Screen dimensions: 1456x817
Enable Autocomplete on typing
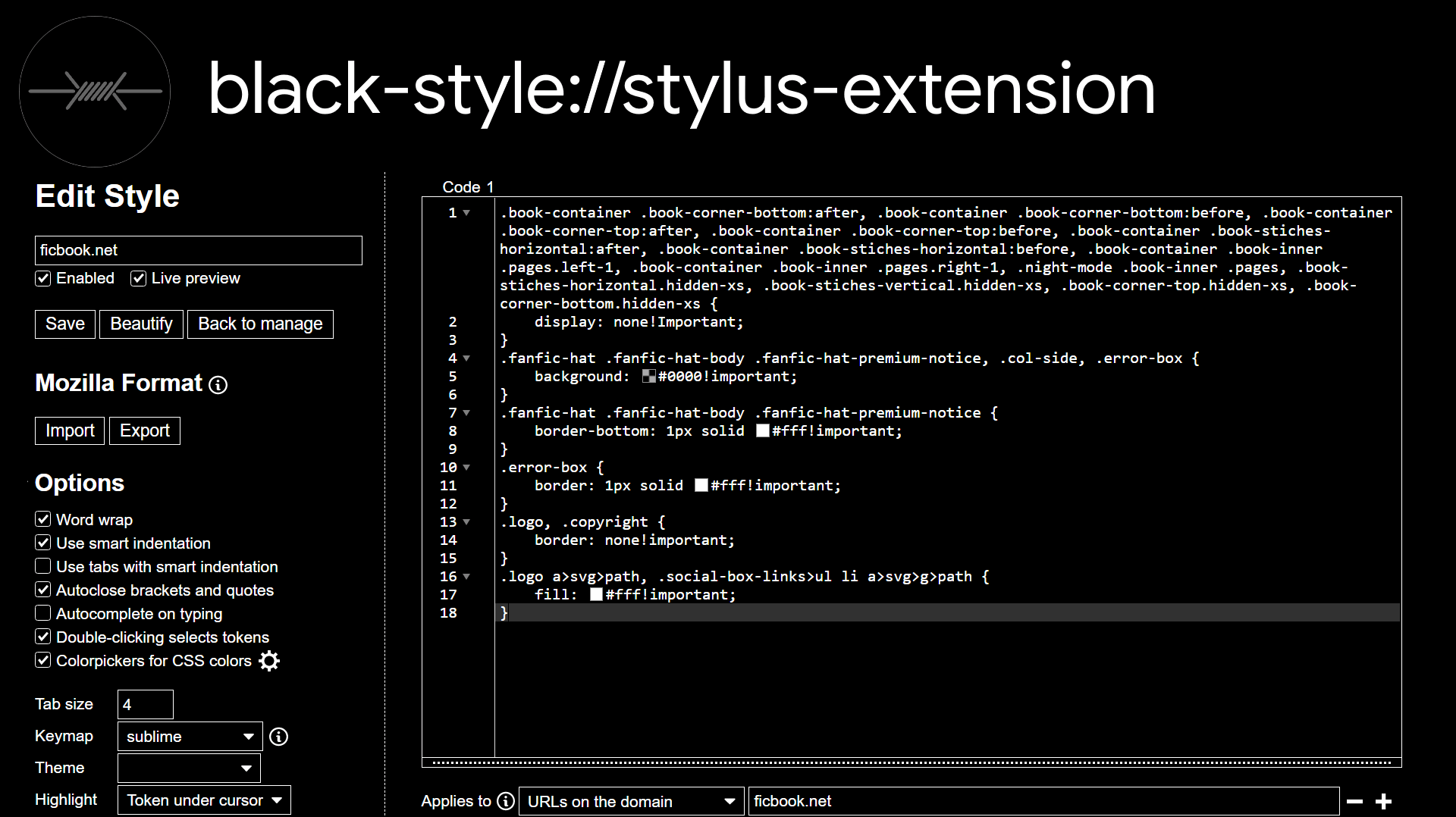click(43, 613)
